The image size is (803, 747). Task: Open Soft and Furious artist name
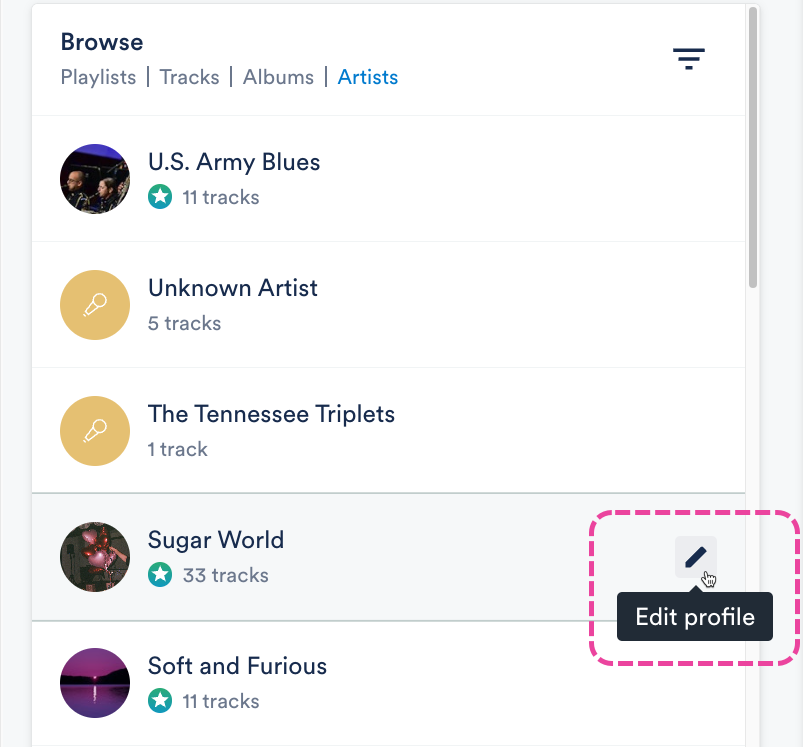(x=237, y=666)
